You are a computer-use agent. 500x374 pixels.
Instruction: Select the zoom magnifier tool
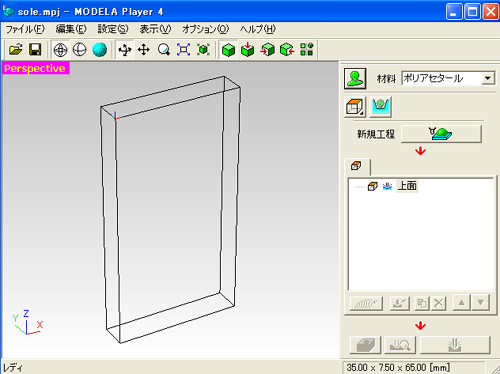click(x=164, y=50)
